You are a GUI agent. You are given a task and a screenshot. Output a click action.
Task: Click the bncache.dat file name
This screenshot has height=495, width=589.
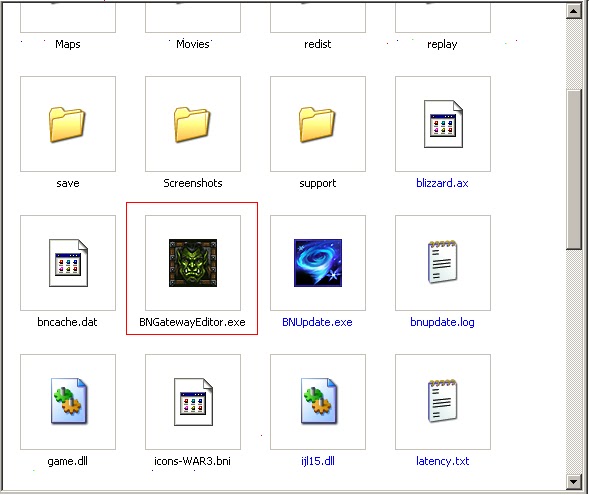(67, 322)
